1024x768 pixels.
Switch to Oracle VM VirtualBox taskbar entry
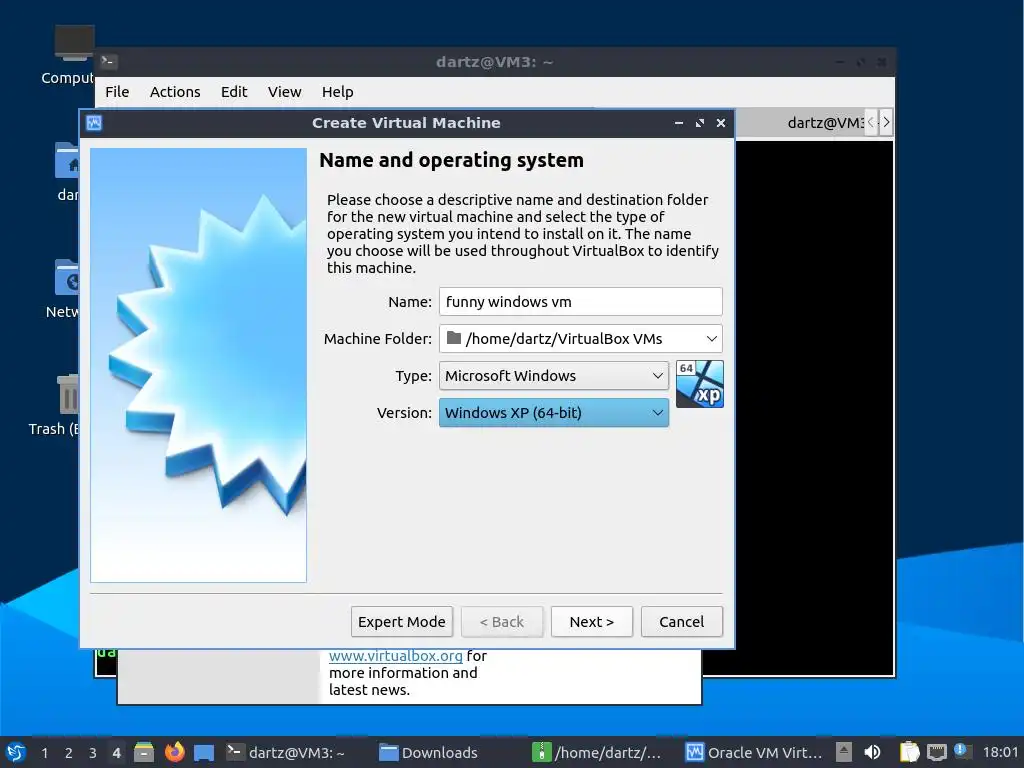pyautogui.click(x=754, y=752)
